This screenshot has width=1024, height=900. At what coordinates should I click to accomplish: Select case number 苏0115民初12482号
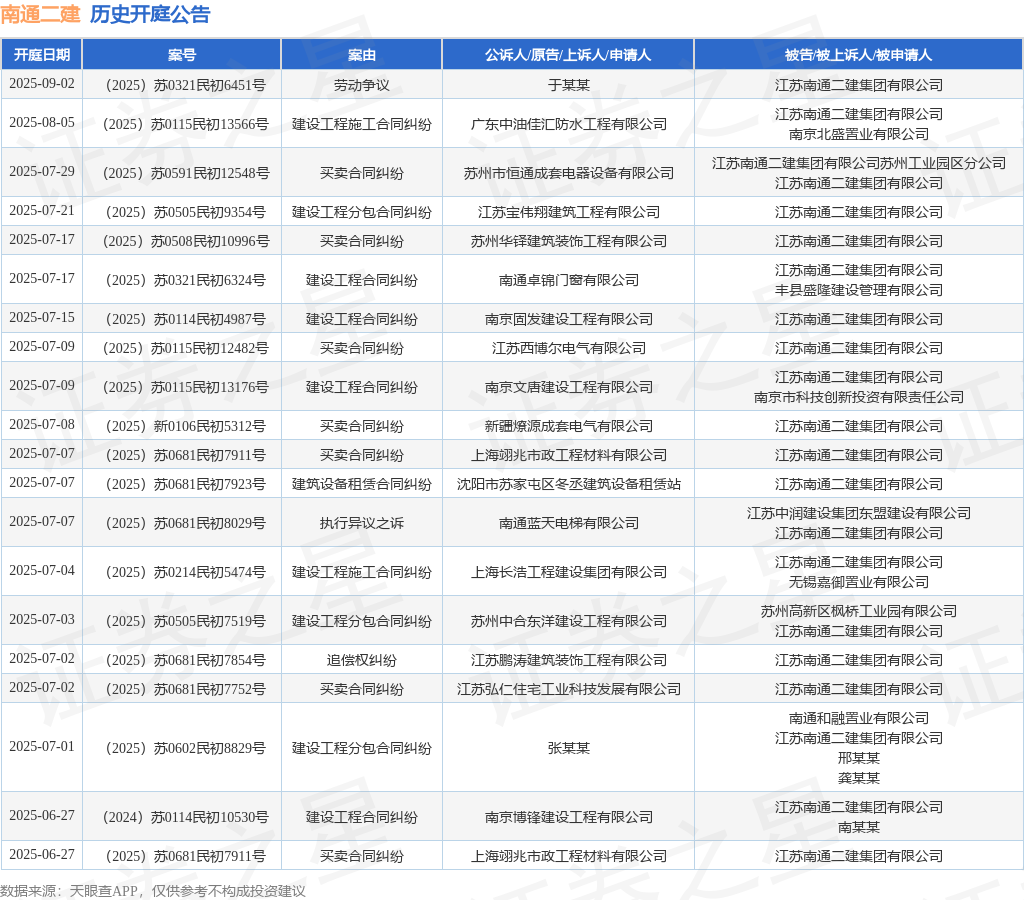tap(210, 348)
